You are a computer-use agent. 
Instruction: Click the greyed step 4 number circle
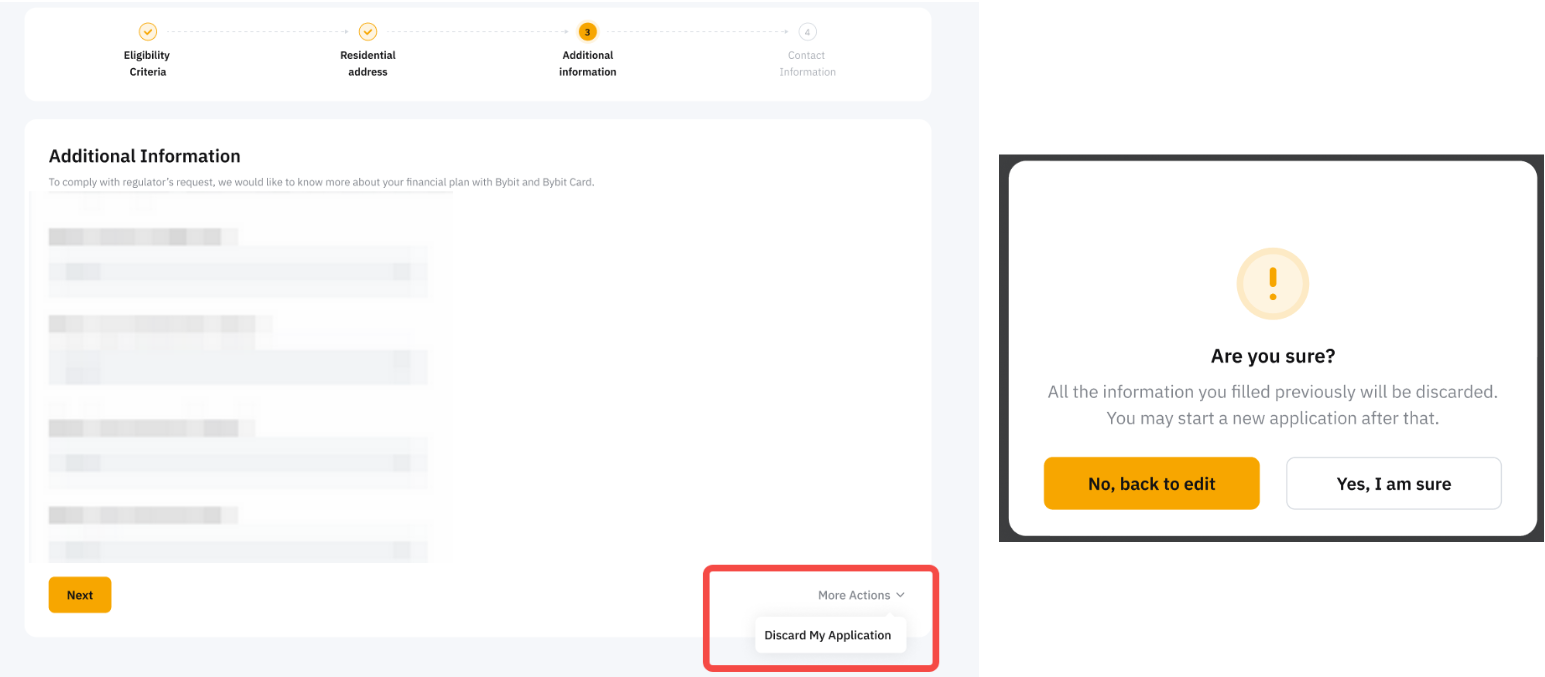pyautogui.click(x=807, y=32)
